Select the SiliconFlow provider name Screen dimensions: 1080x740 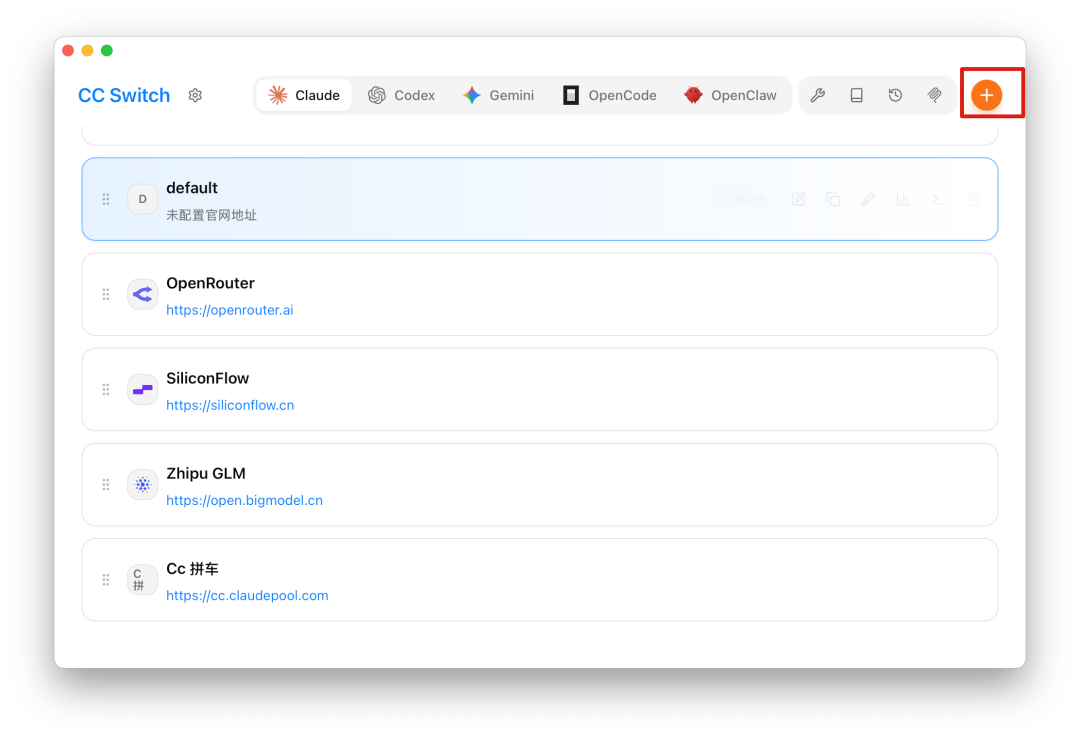point(207,378)
